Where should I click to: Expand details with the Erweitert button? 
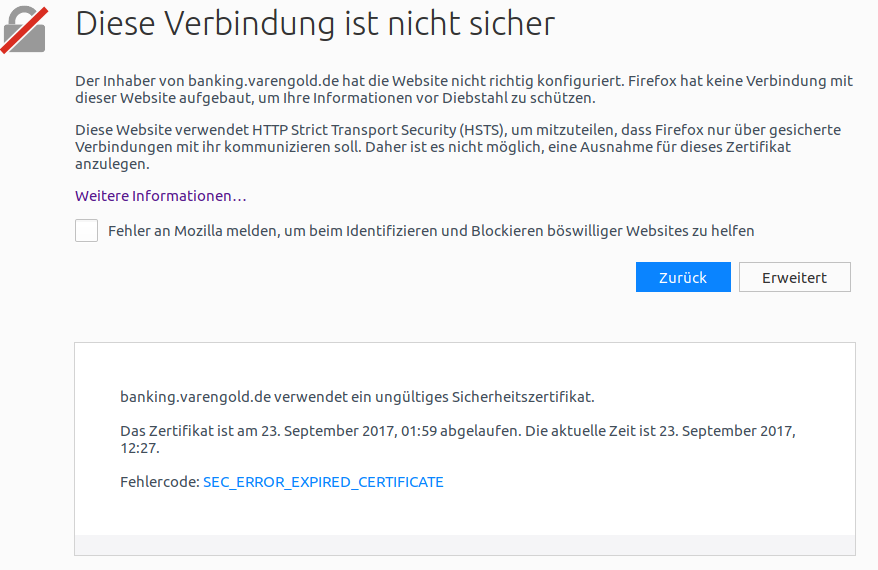click(x=795, y=277)
